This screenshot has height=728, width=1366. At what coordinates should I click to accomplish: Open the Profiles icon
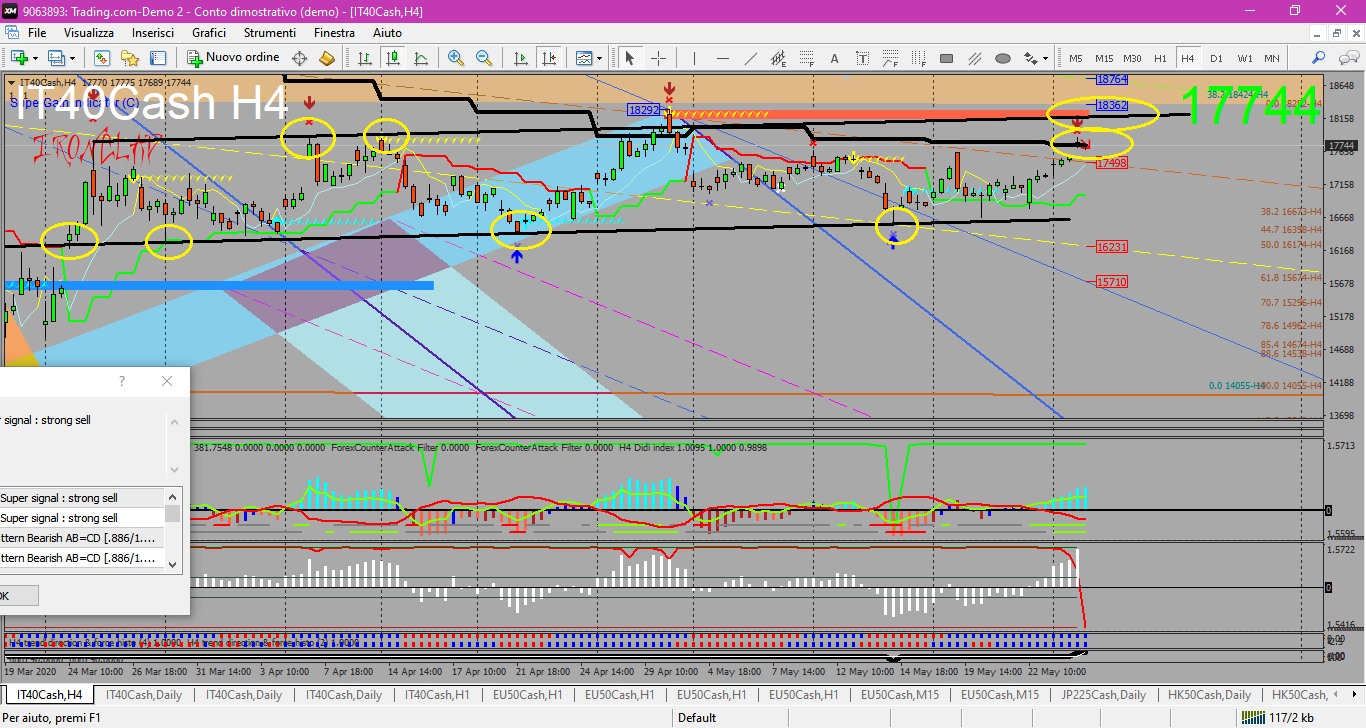coord(57,58)
